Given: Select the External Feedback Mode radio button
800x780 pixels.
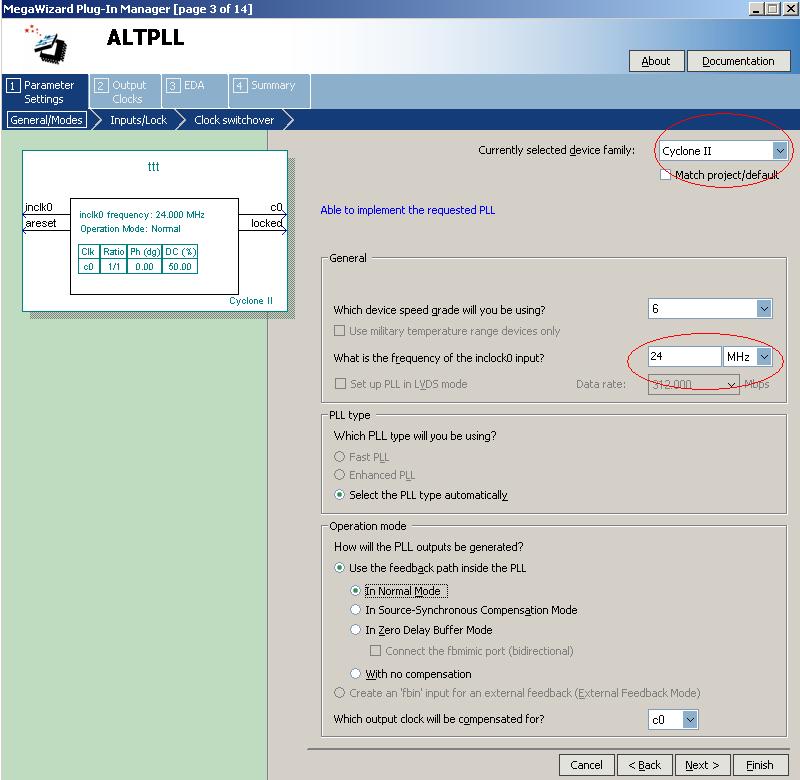Looking at the screenshot, I should pos(339,692).
